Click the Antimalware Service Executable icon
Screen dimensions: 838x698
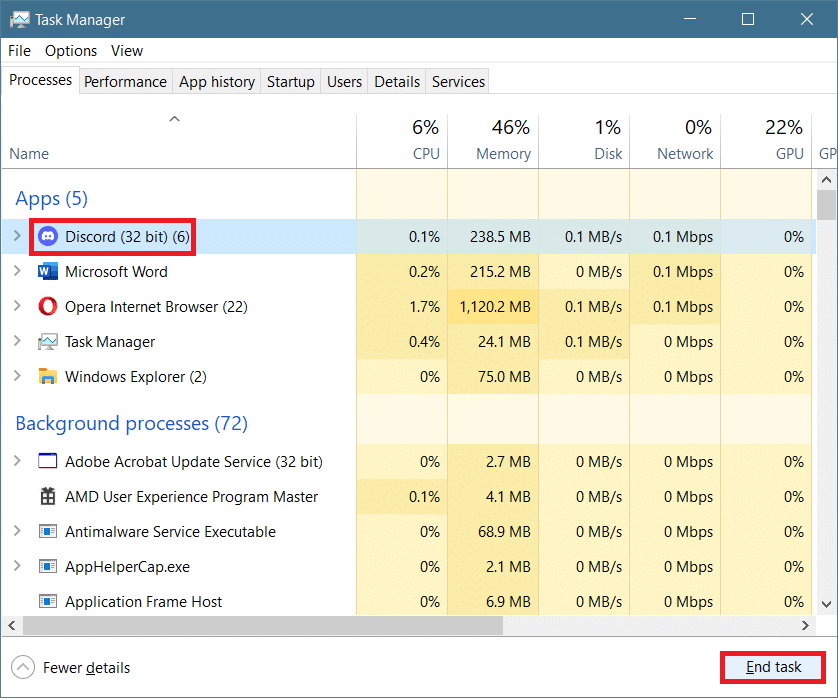48,532
